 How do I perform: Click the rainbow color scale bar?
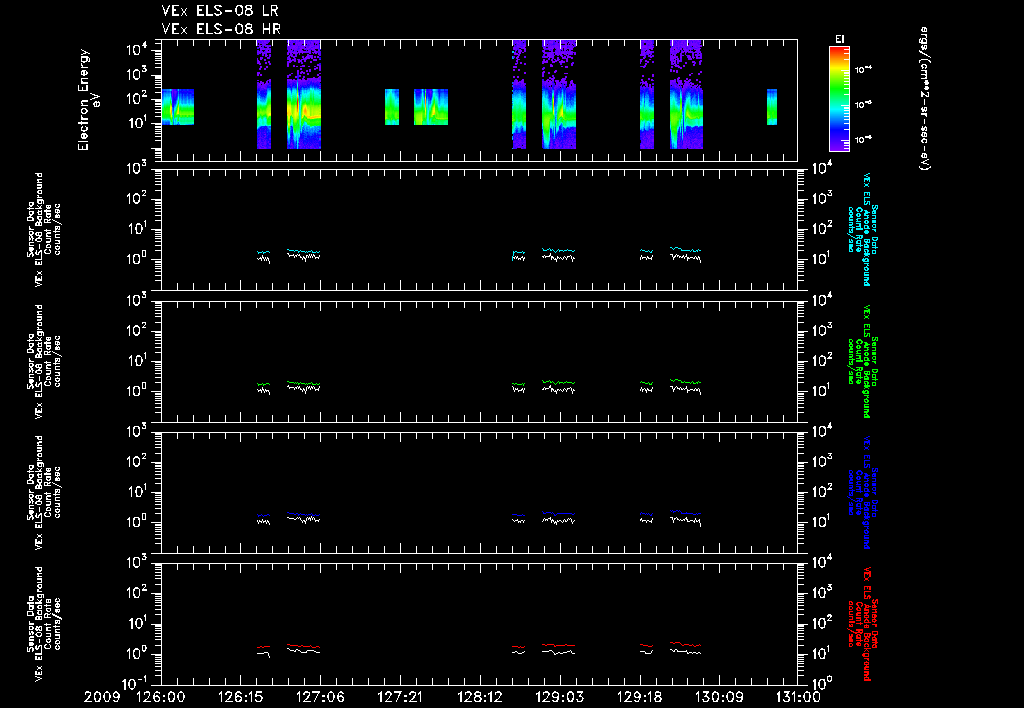(839, 99)
